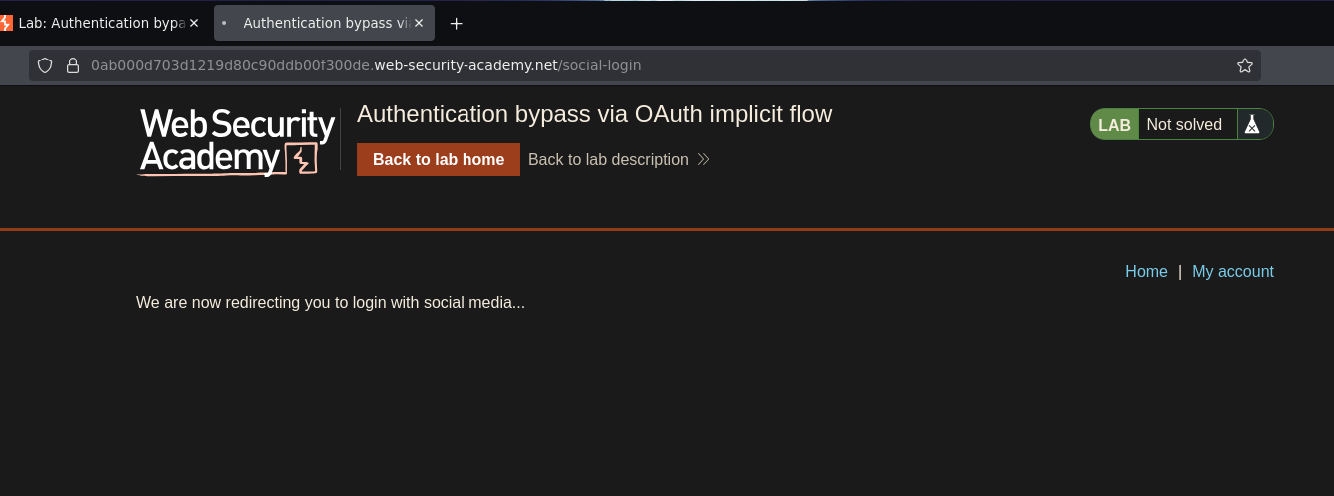The image size is (1334, 496).
Task: Open a new browser tab
Action: 456,23
